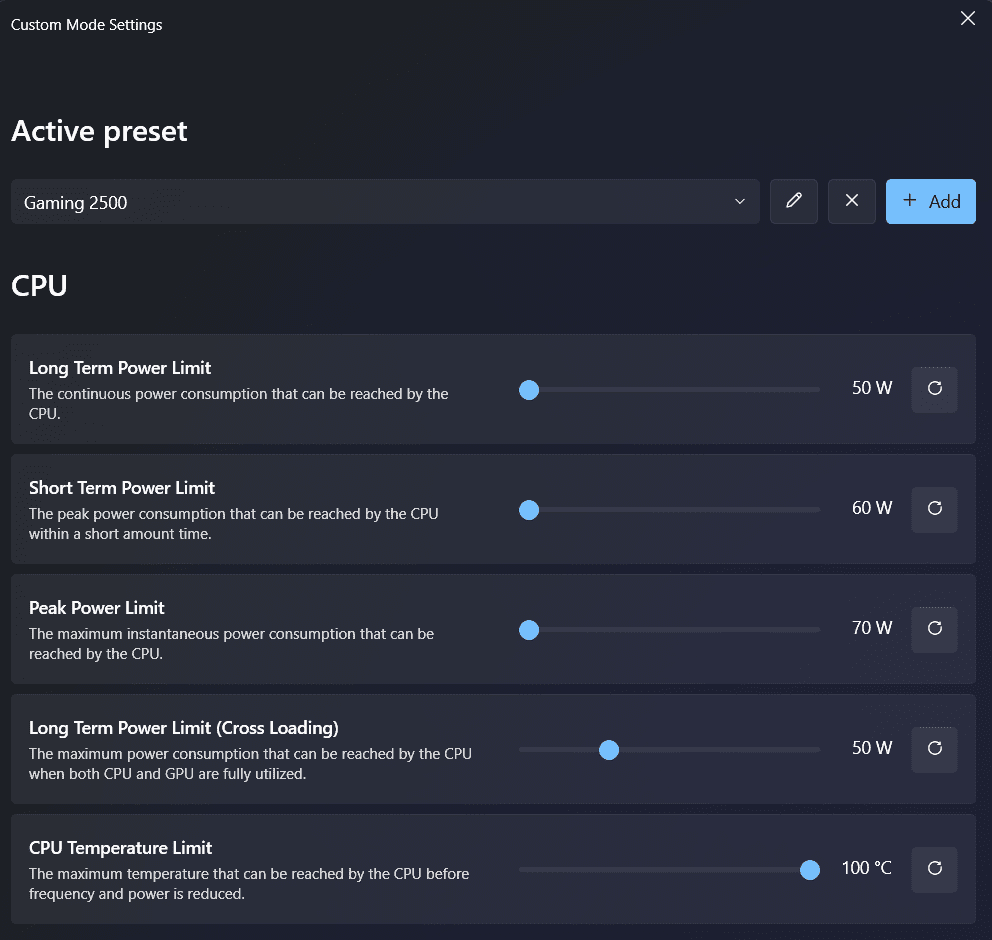This screenshot has width=992, height=940.
Task: Click the Add preset button
Action: click(930, 201)
